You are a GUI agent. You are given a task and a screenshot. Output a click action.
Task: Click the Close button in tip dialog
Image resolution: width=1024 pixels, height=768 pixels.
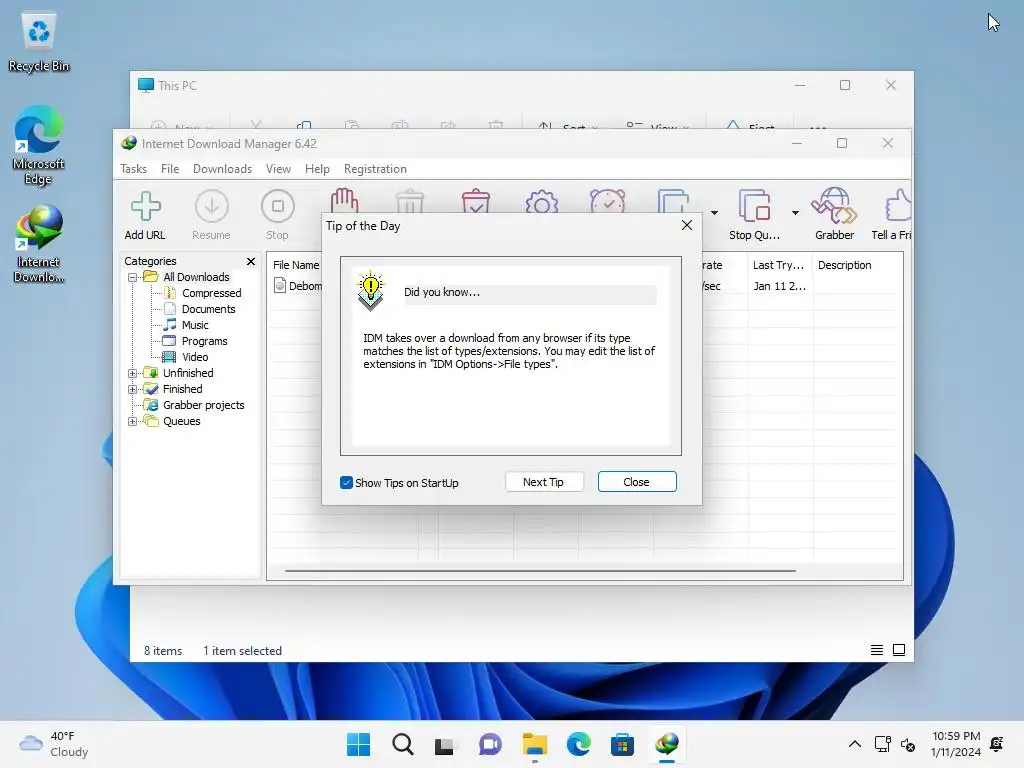coord(637,482)
